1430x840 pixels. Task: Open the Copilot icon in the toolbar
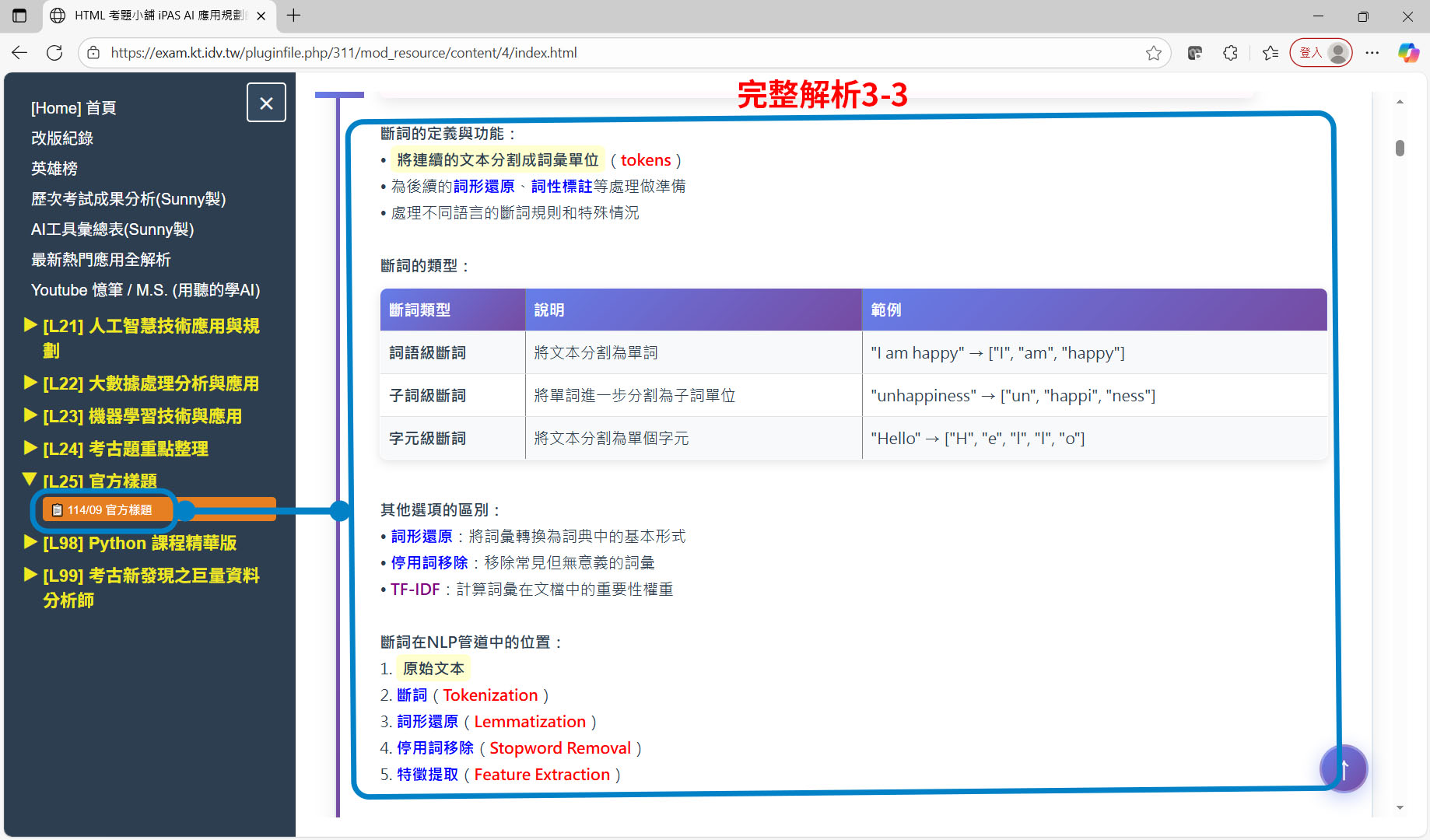click(x=1408, y=53)
